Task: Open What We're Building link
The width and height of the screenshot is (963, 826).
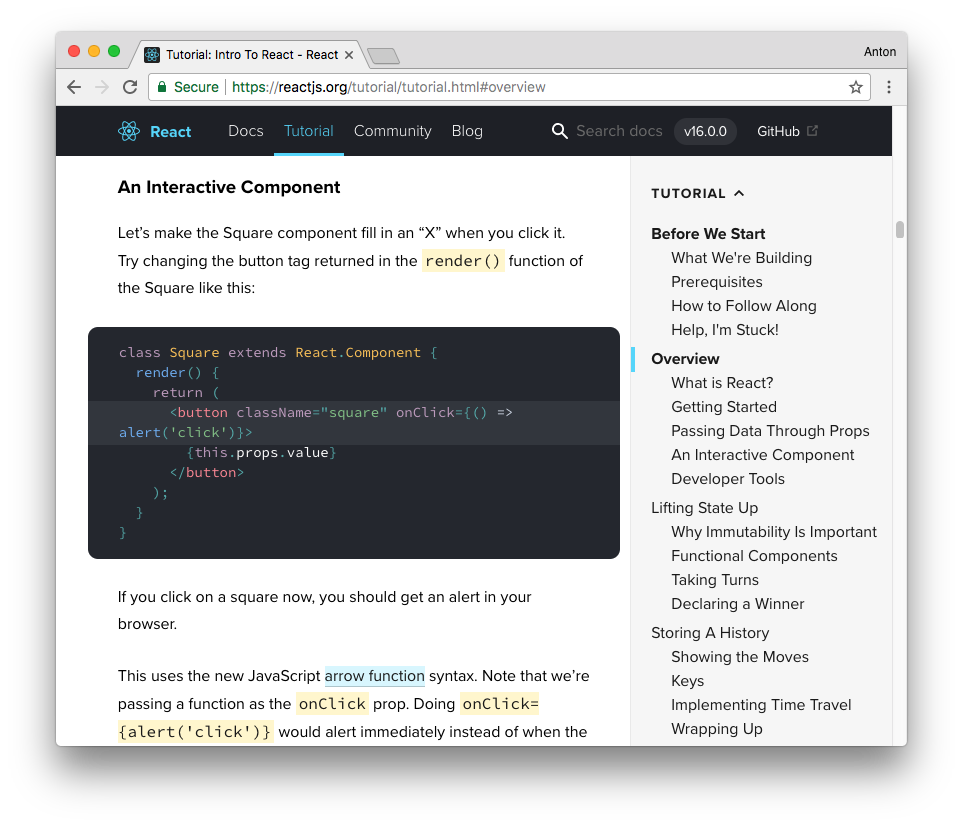Action: [x=741, y=258]
